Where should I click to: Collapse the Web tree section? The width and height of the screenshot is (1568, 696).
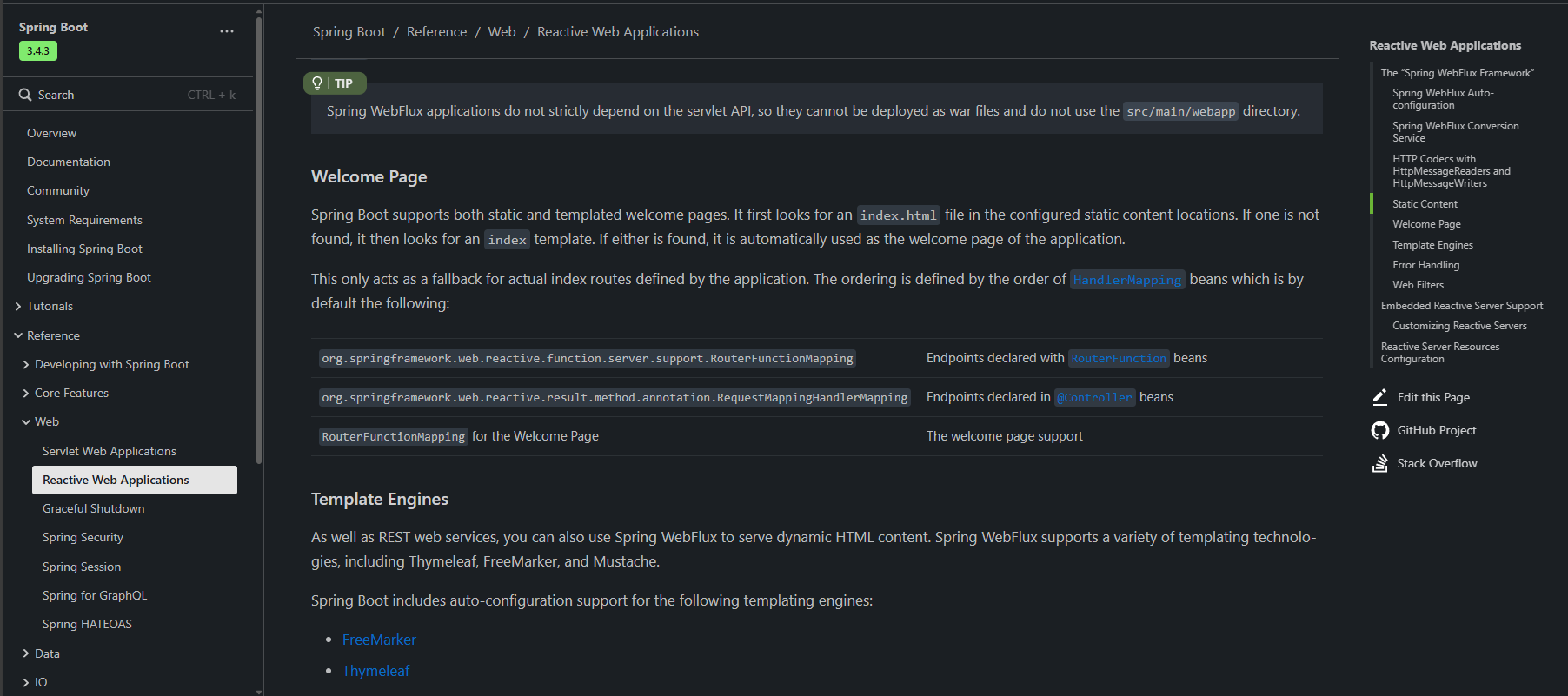click(x=26, y=422)
